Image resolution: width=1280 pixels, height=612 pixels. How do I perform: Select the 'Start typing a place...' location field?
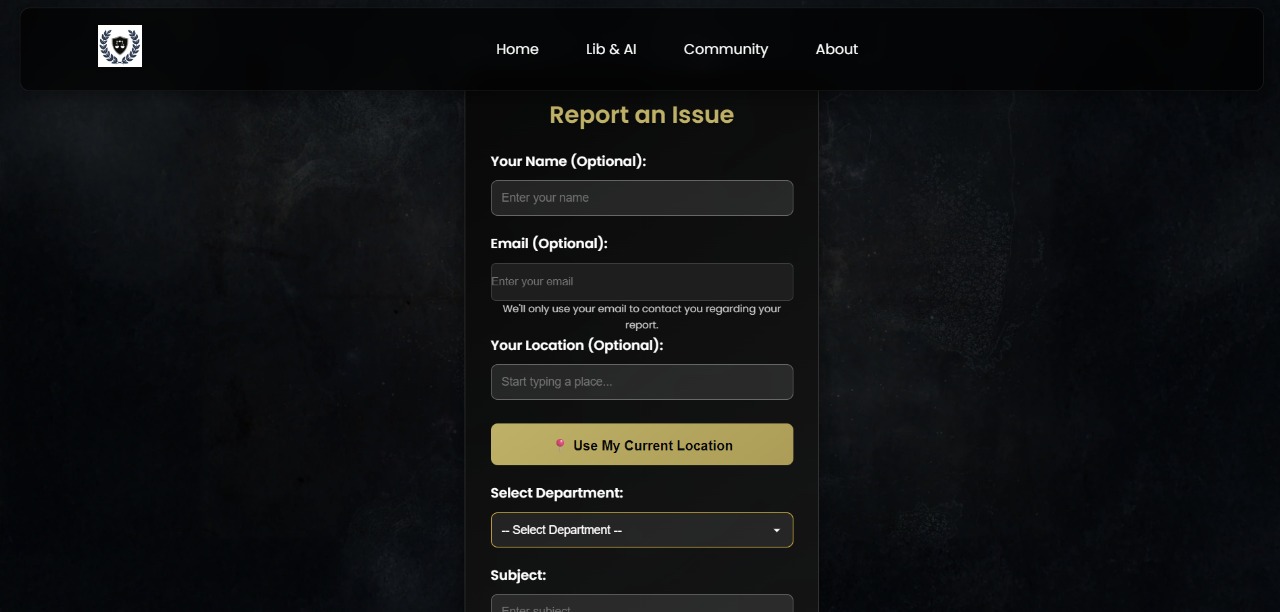(x=641, y=382)
